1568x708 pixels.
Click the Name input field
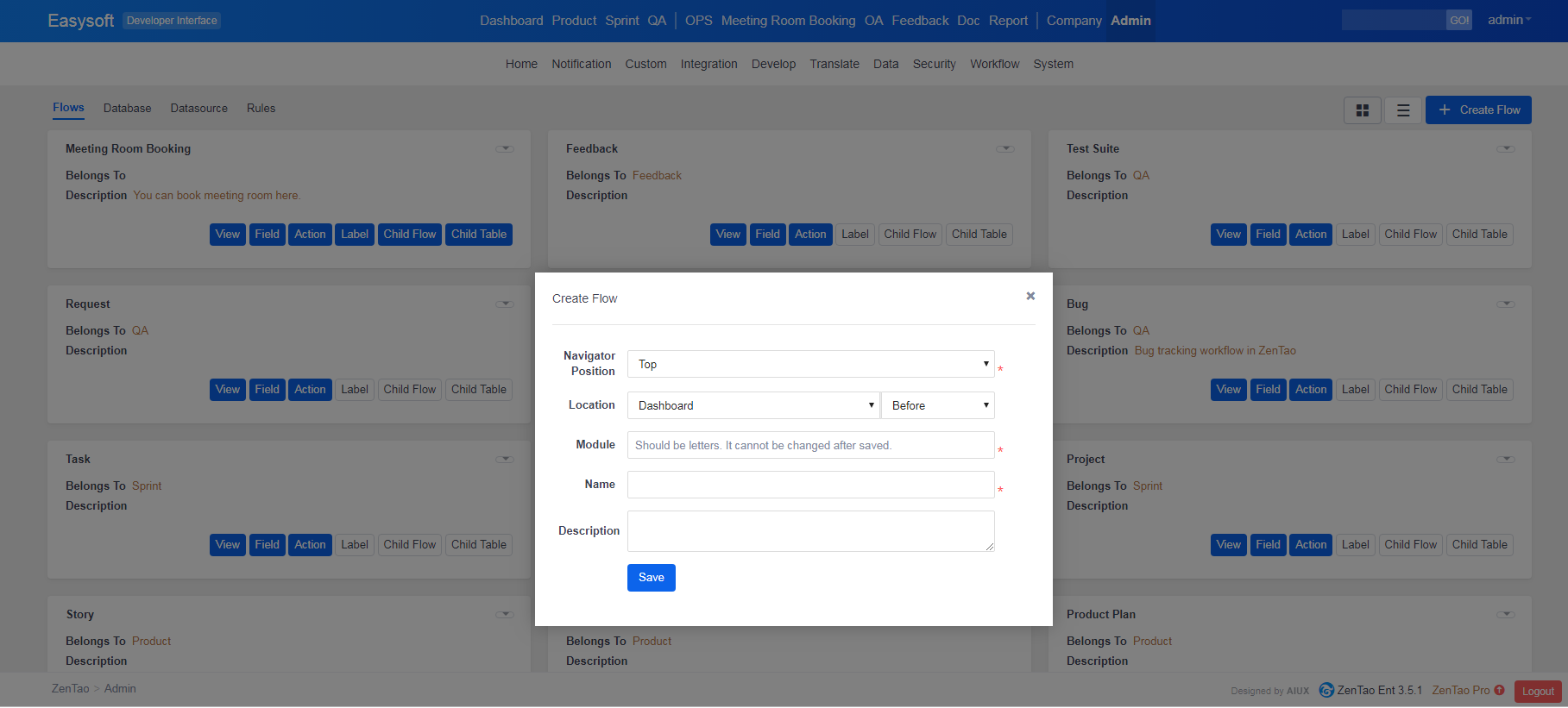810,485
